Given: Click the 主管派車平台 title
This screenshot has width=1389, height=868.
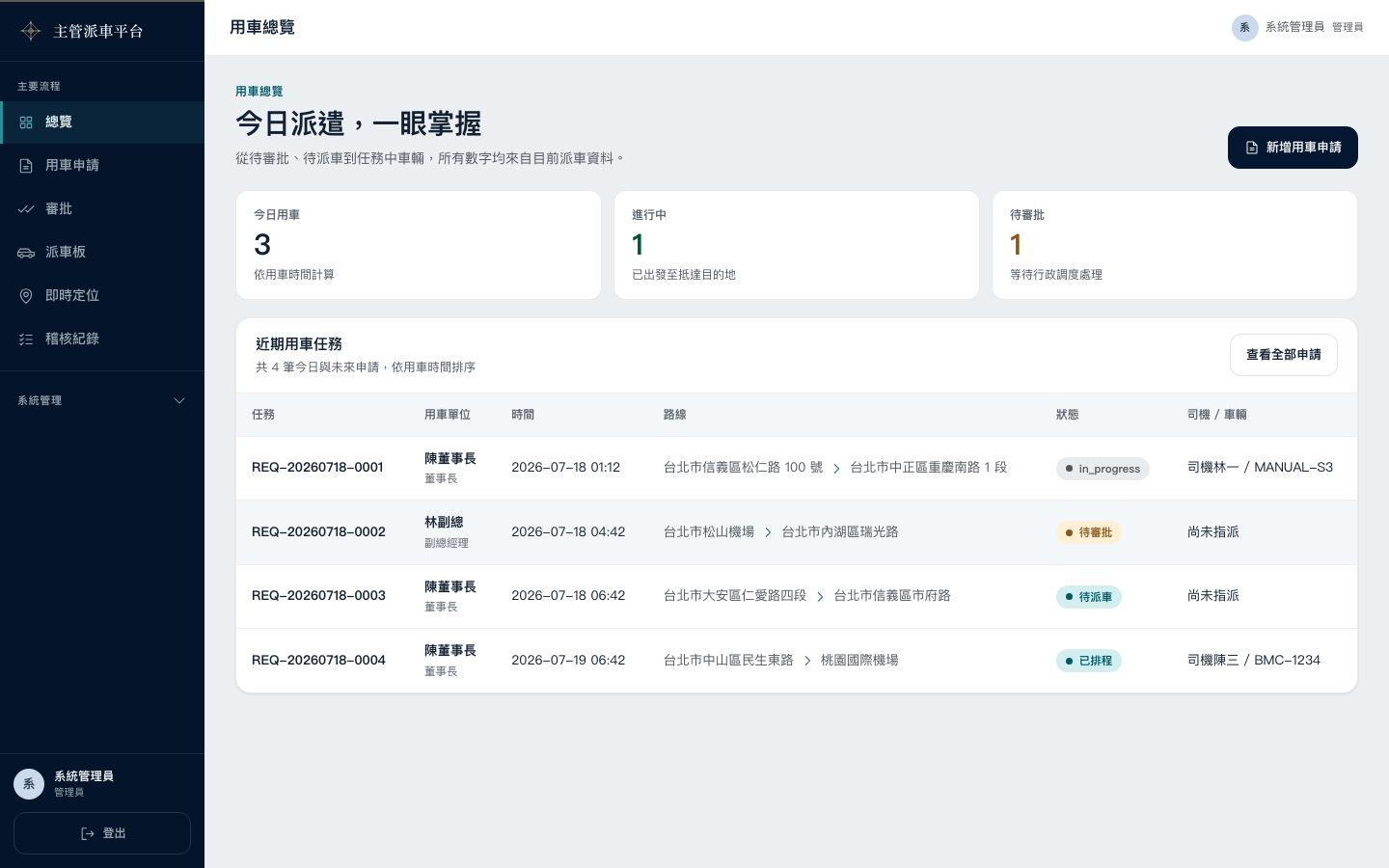Looking at the screenshot, I should (x=98, y=31).
